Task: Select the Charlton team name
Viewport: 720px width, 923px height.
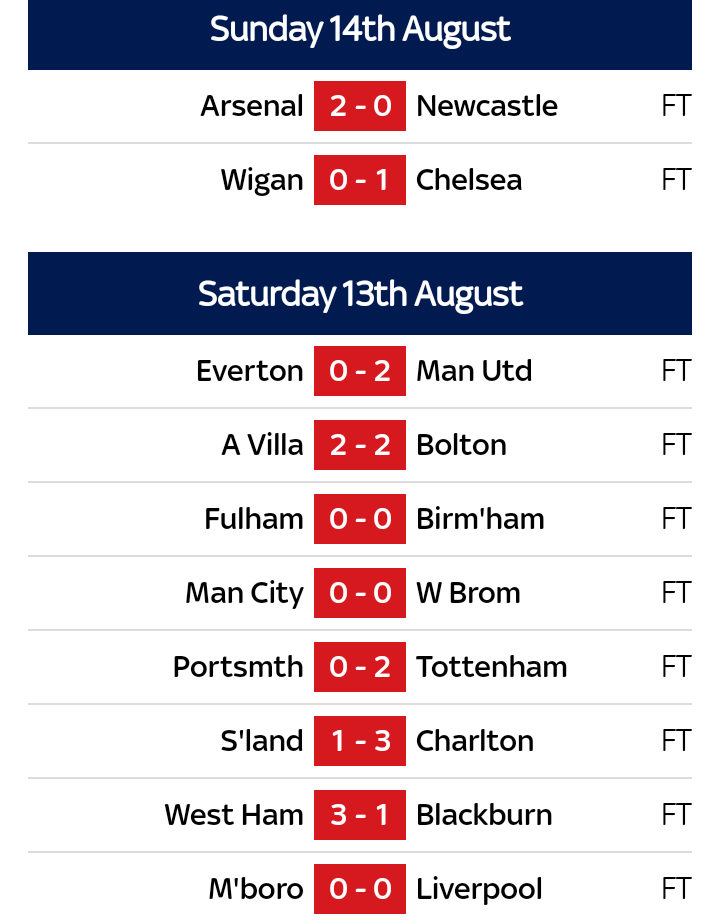Action: click(475, 741)
